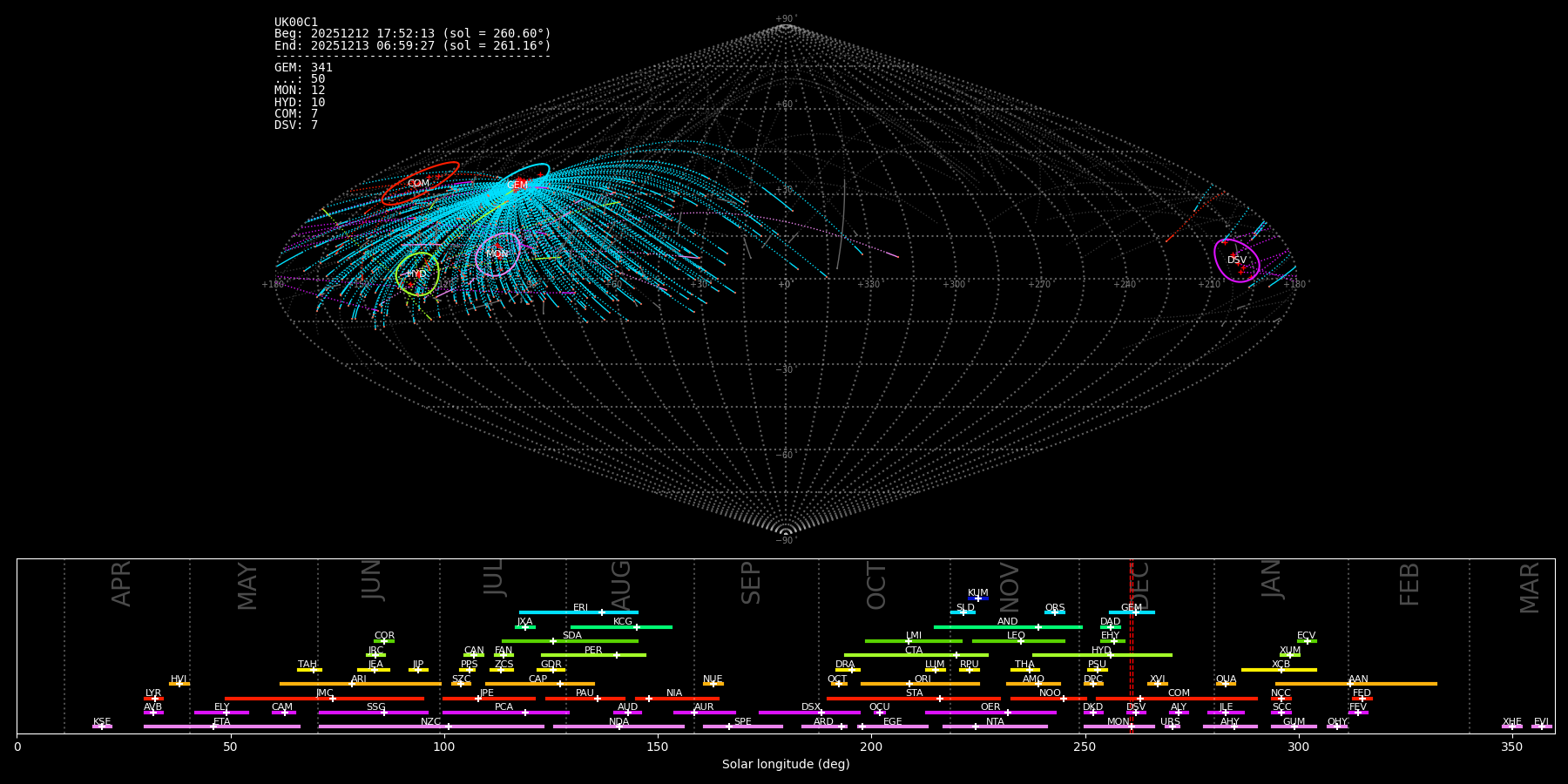Screen dimensions: 1568x784
Task: Click the red COM radiant ellipse on sky map
Action: (420, 184)
